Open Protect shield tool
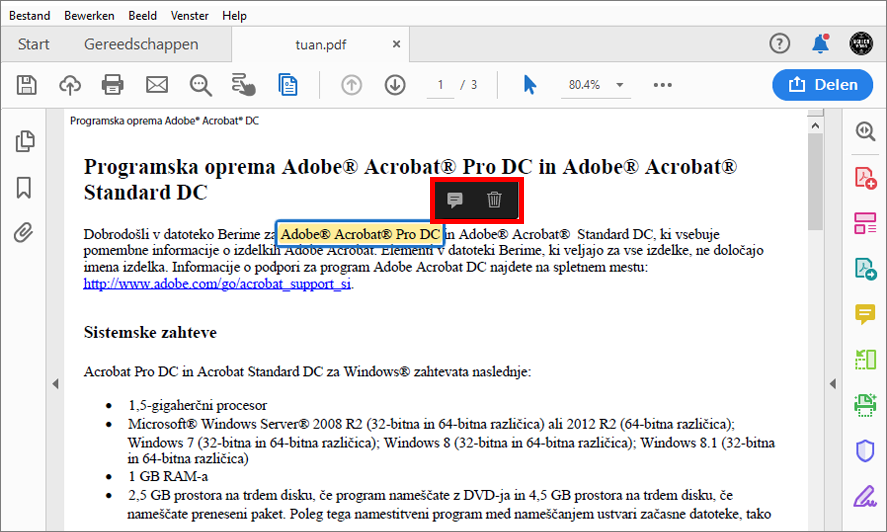 point(865,451)
